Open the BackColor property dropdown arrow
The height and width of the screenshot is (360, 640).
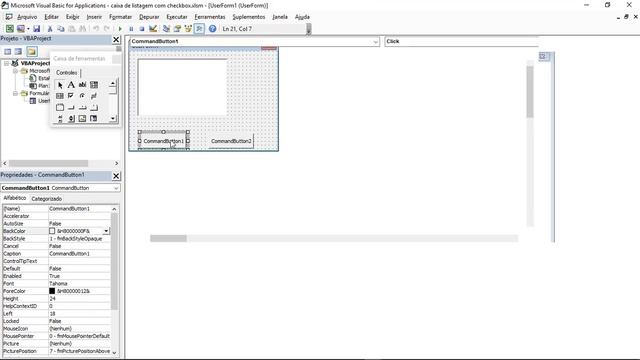coord(106,231)
